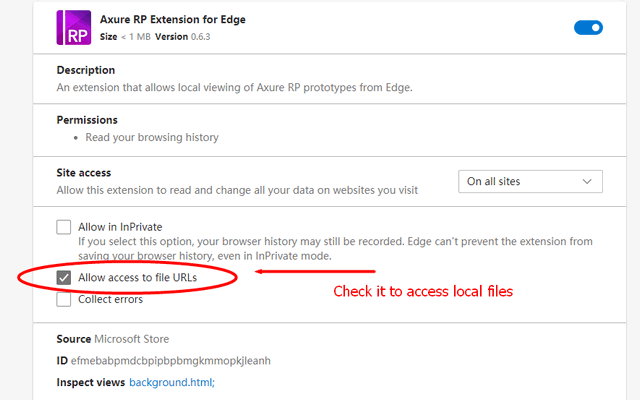Open the background.html inspect view link
Image resolution: width=640 pixels, height=400 pixels.
point(172,382)
